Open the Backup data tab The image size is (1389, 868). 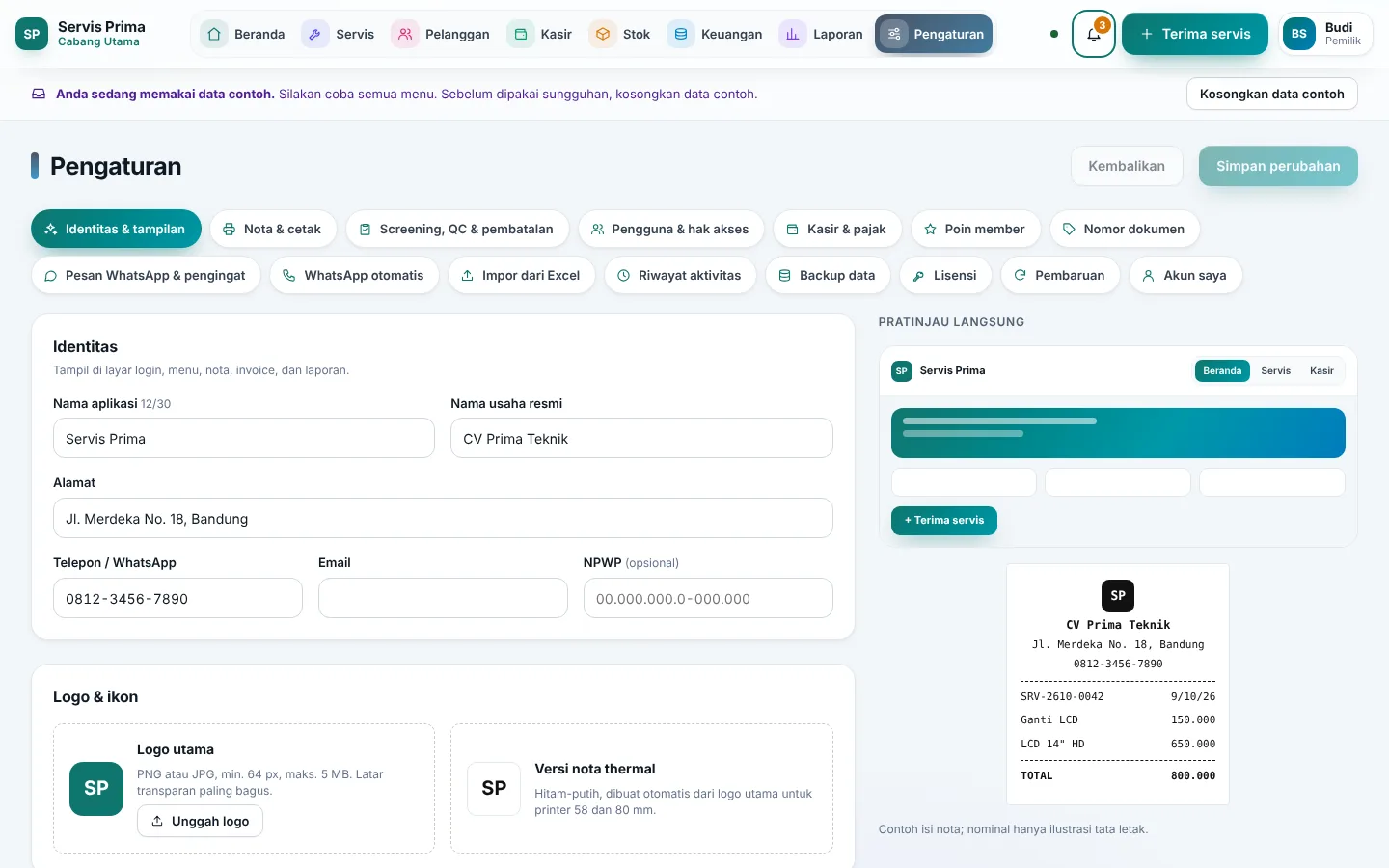click(x=828, y=275)
